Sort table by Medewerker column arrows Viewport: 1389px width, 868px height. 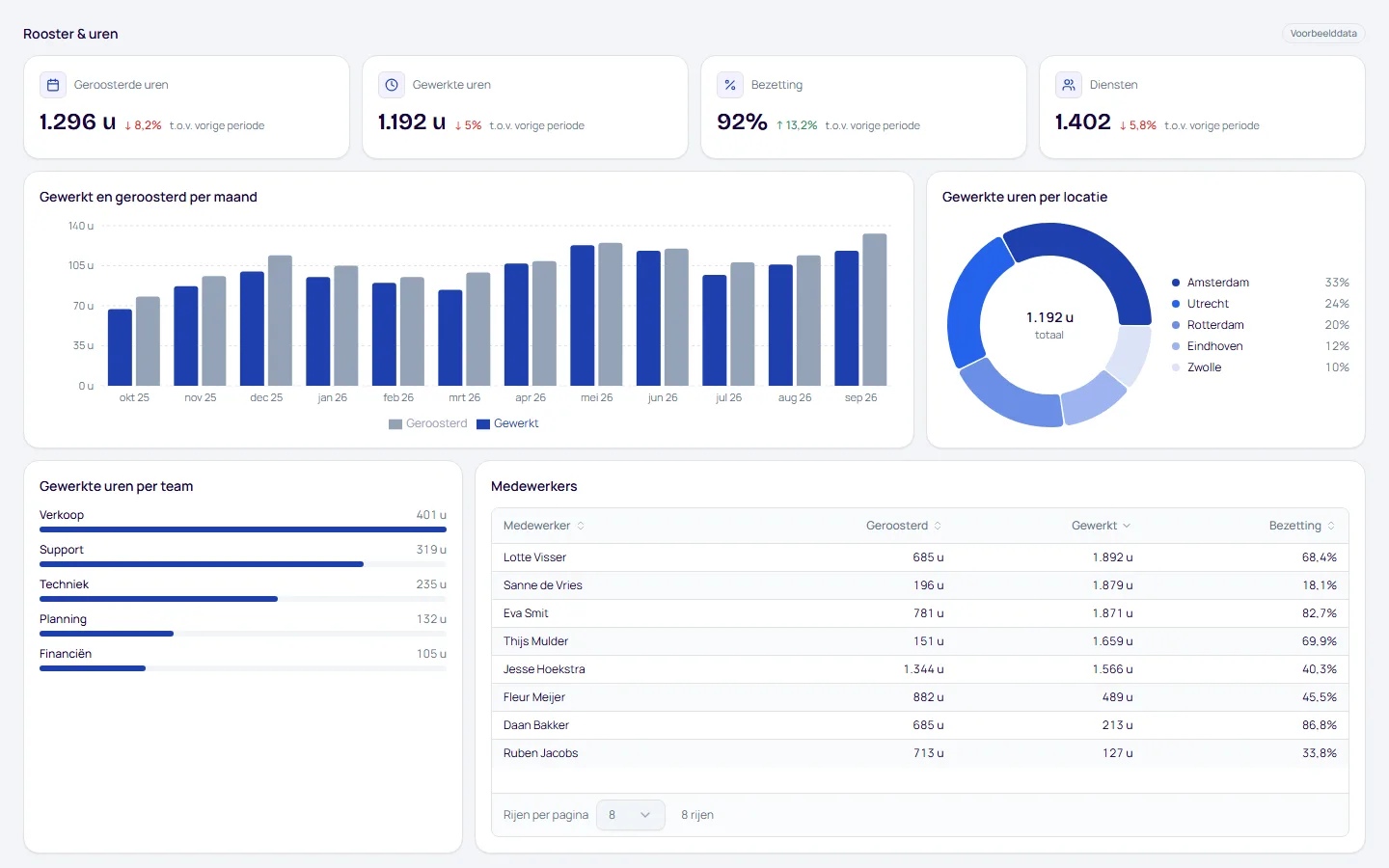point(581,526)
